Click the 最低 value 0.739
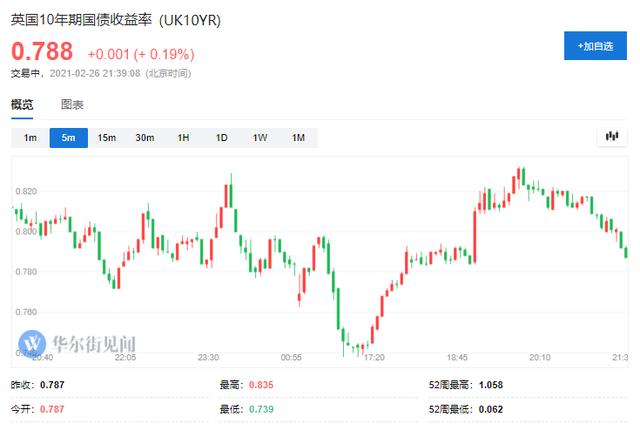The width and height of the screenshot is (640, 437). [261, 409]
